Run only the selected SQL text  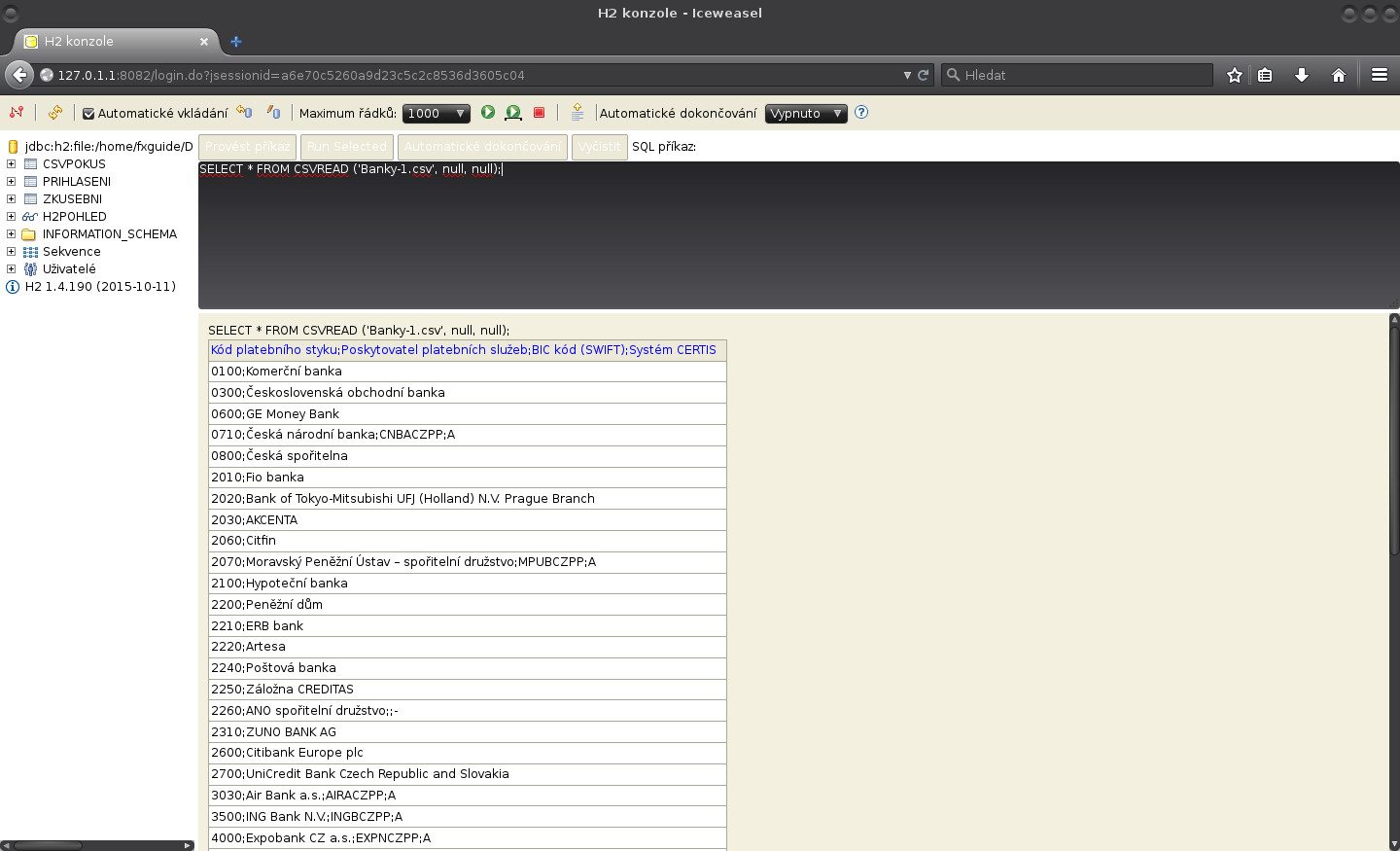tap(512, 112)
